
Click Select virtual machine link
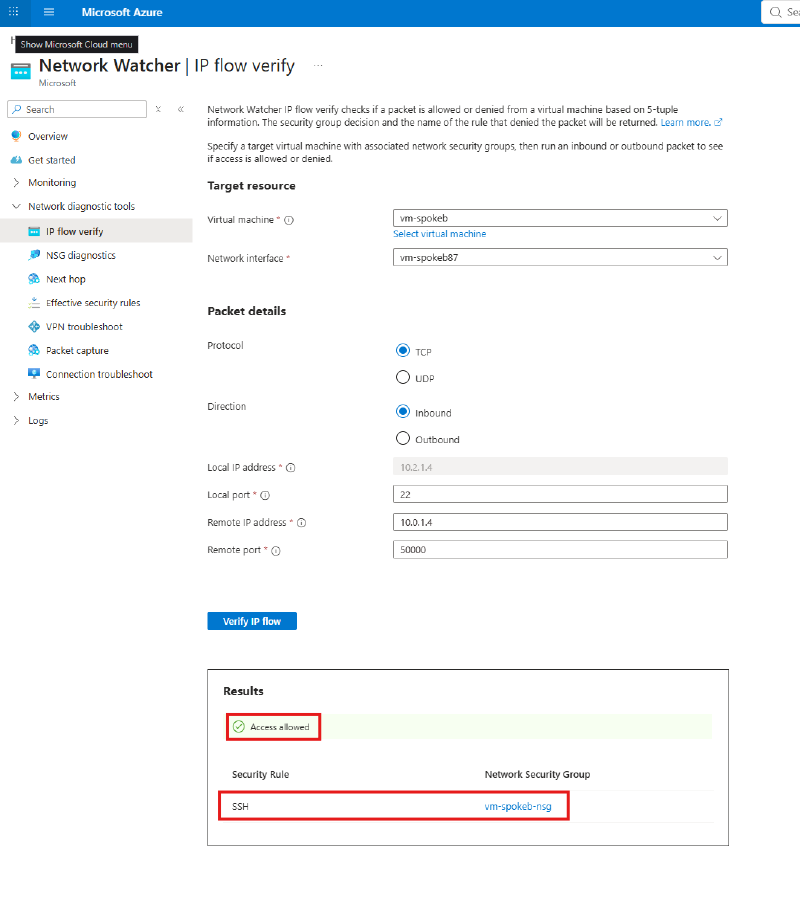439,234
